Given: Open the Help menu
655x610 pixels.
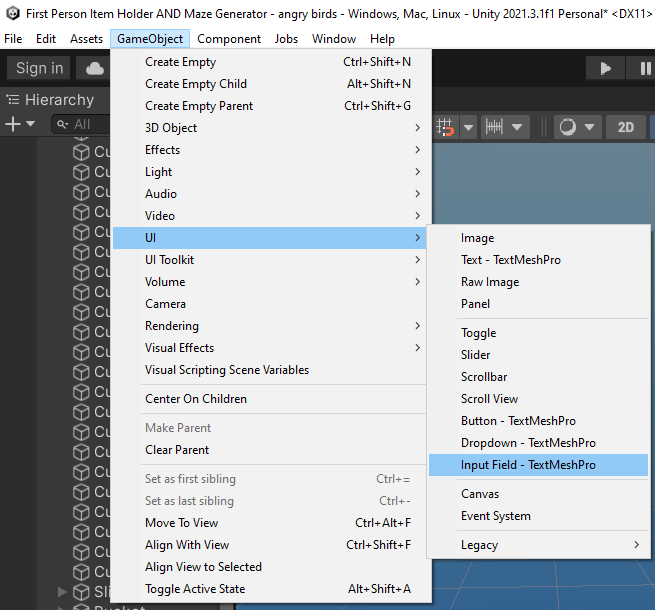Looking at the screenshot, I should 382,39.
